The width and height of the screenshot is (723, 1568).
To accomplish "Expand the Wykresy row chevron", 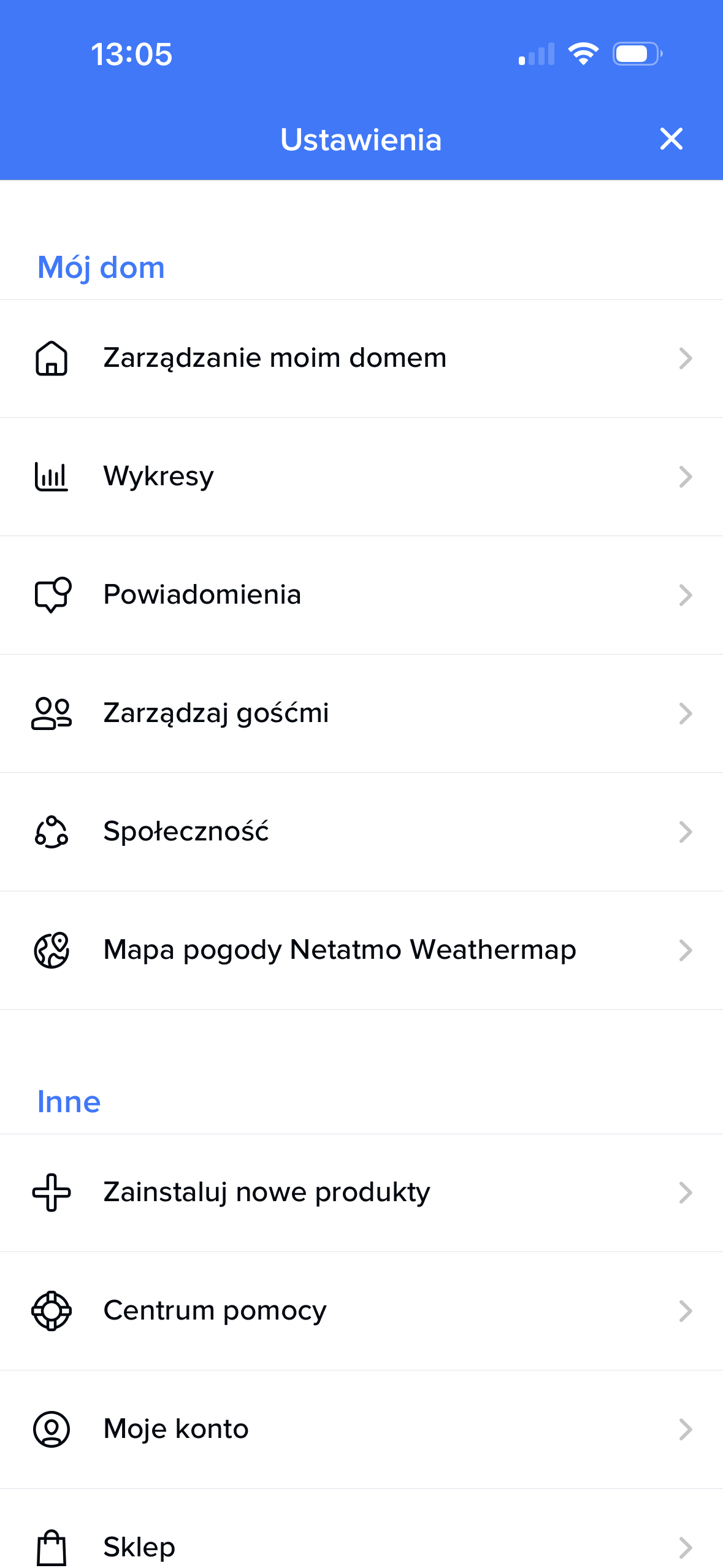I will coord(686,477).
